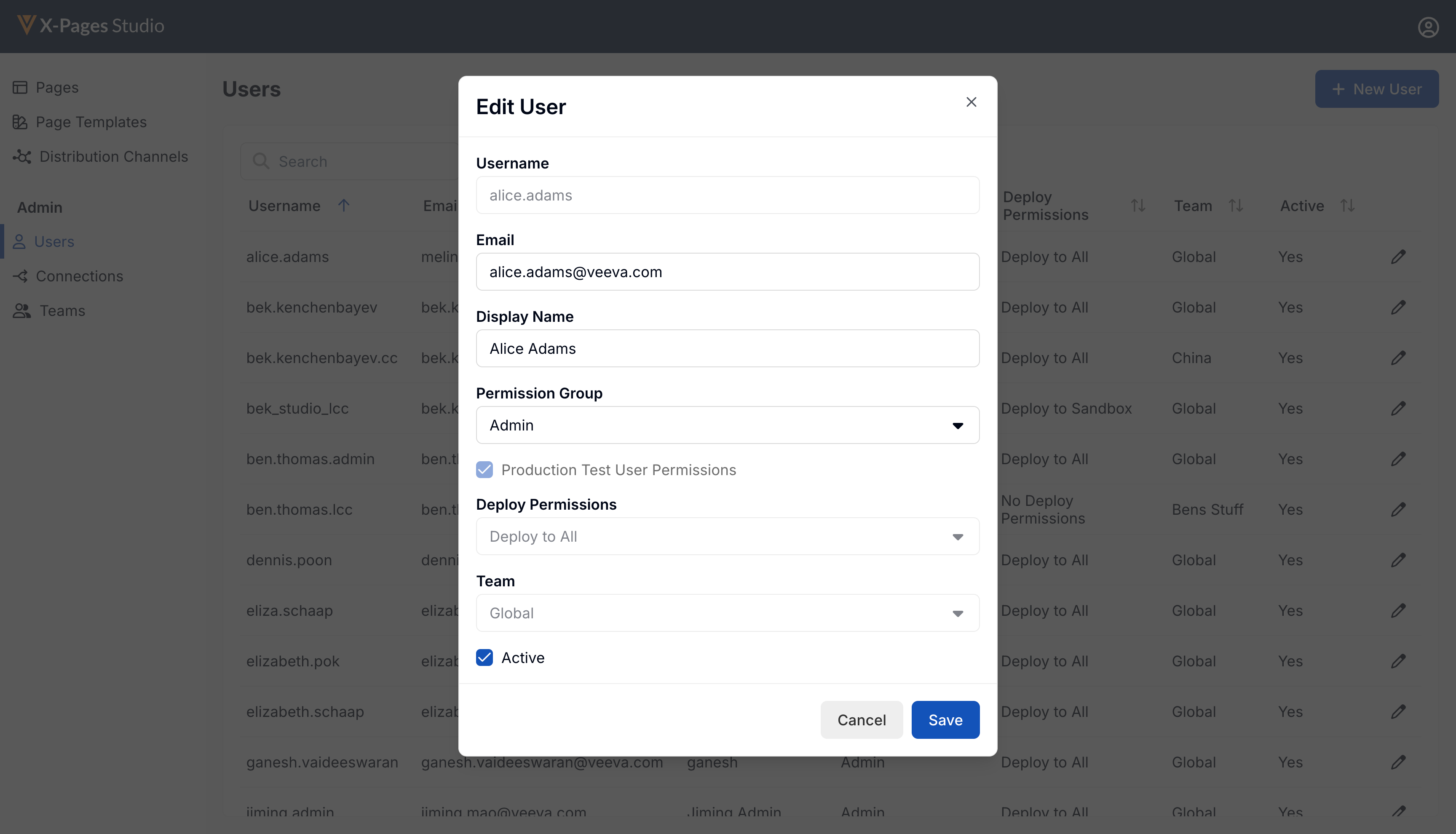Image resolution: width=1456 pixels, height=834 pixels.
Task: Open Teams in the Admin menu
Action: coord(62,310)
